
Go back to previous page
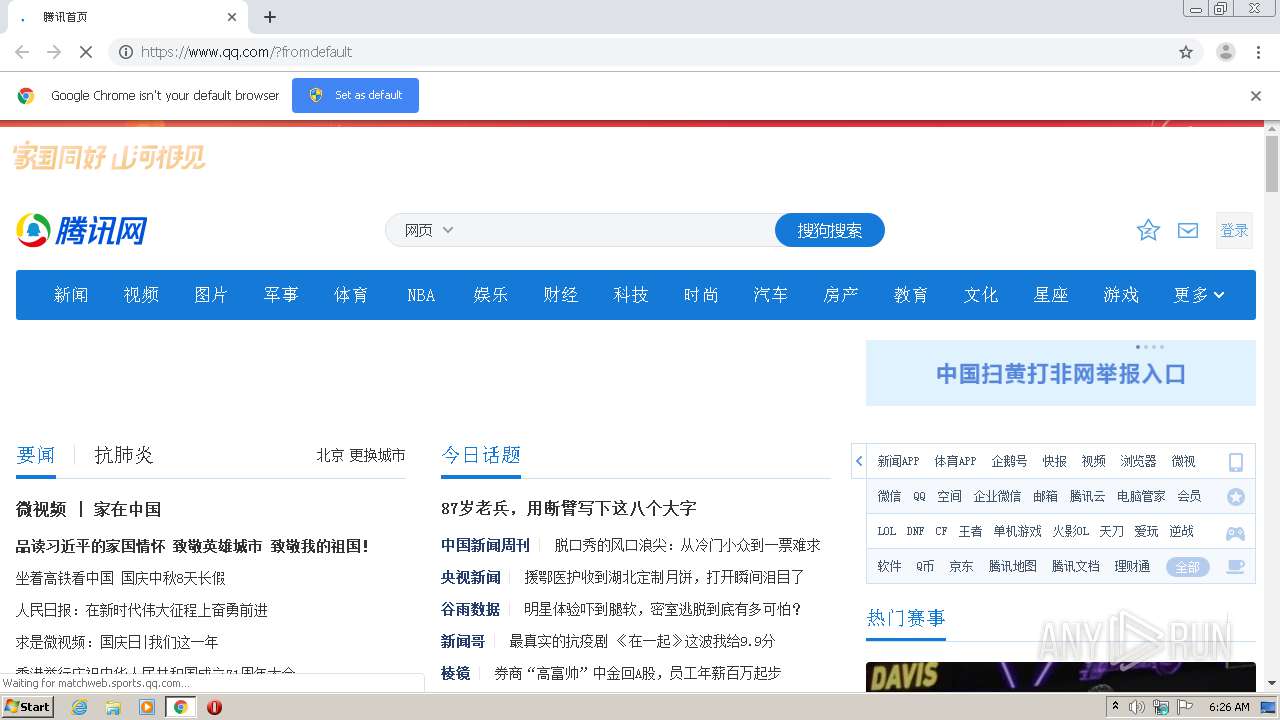click(x=22, y=52)
